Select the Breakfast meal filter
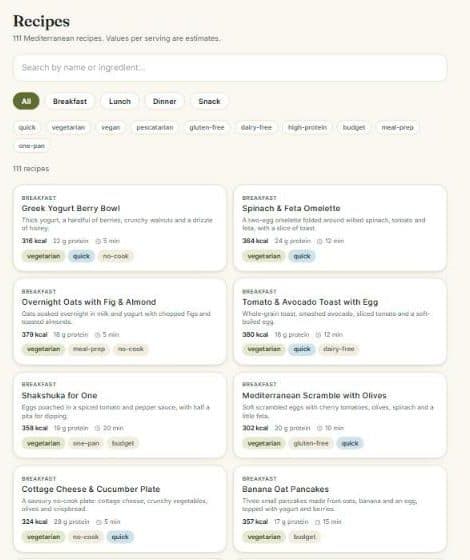This screenshot has width=470, height=560. 70,101
